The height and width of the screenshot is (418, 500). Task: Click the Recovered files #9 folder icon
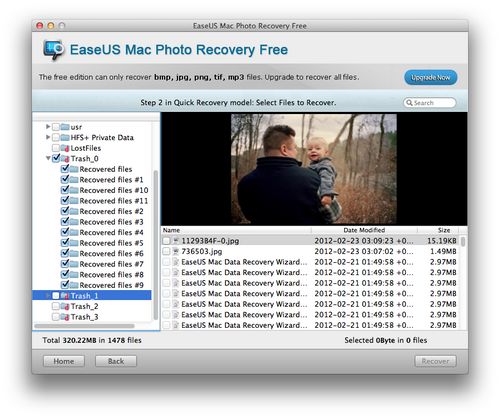pyautogui.click(x=74, y=285)
